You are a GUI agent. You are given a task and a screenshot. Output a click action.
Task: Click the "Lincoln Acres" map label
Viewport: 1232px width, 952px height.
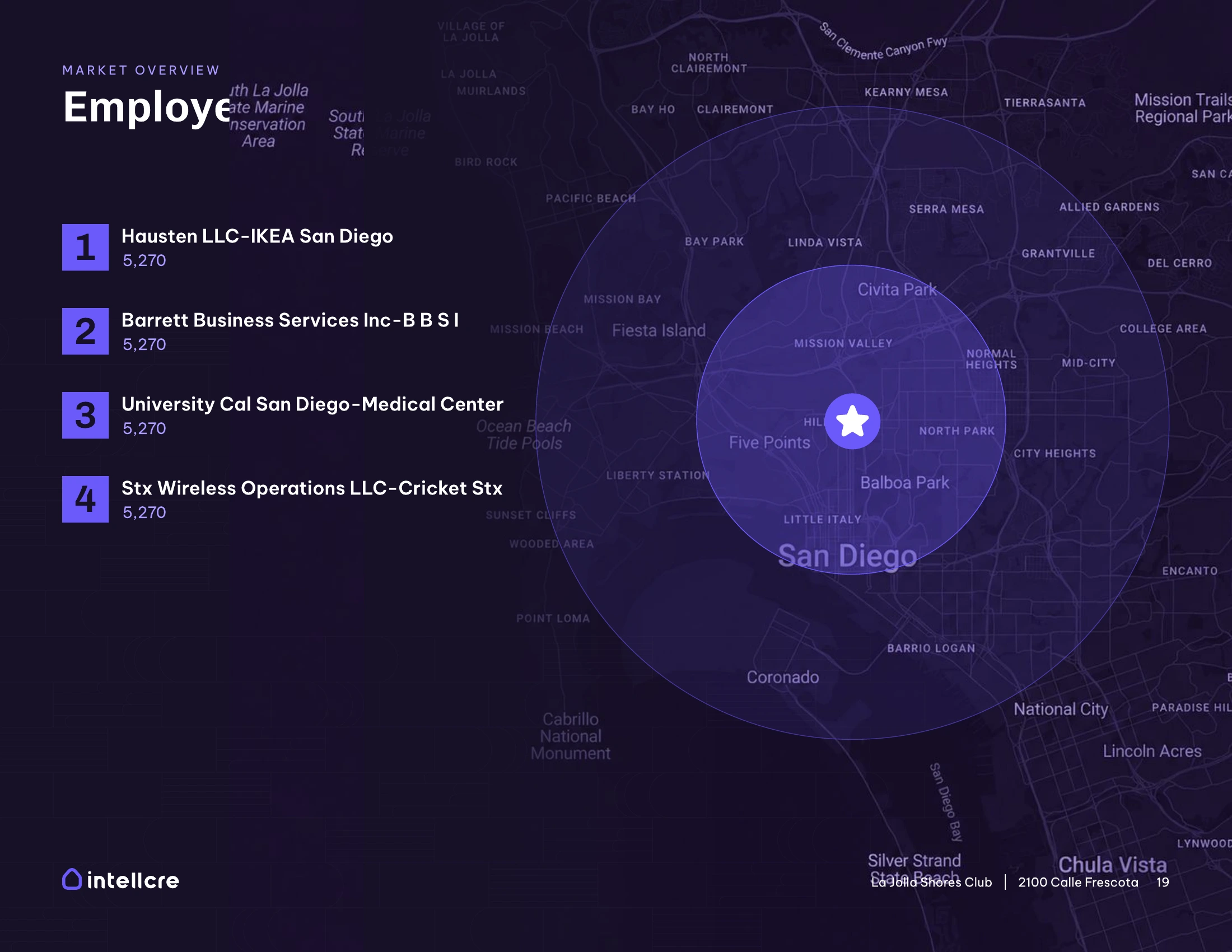pyautogui.click(x=1152, y=751)
